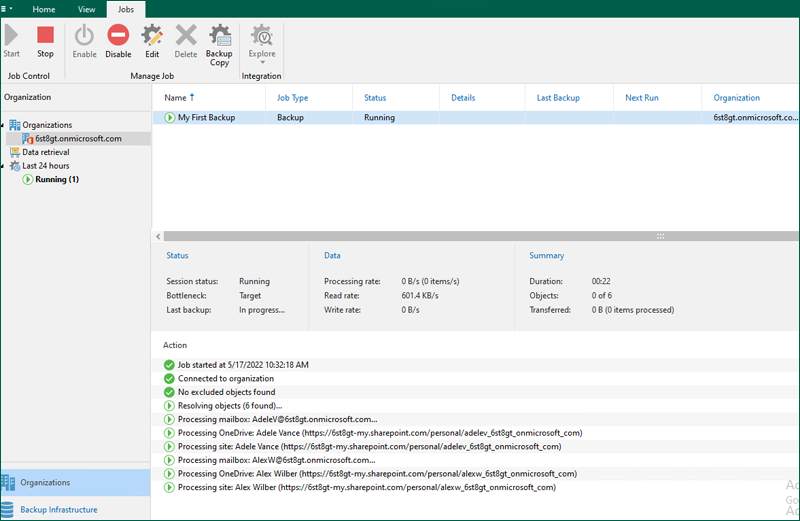
Task: Switch to the View ribbon tab
Action: coord(86,9)
